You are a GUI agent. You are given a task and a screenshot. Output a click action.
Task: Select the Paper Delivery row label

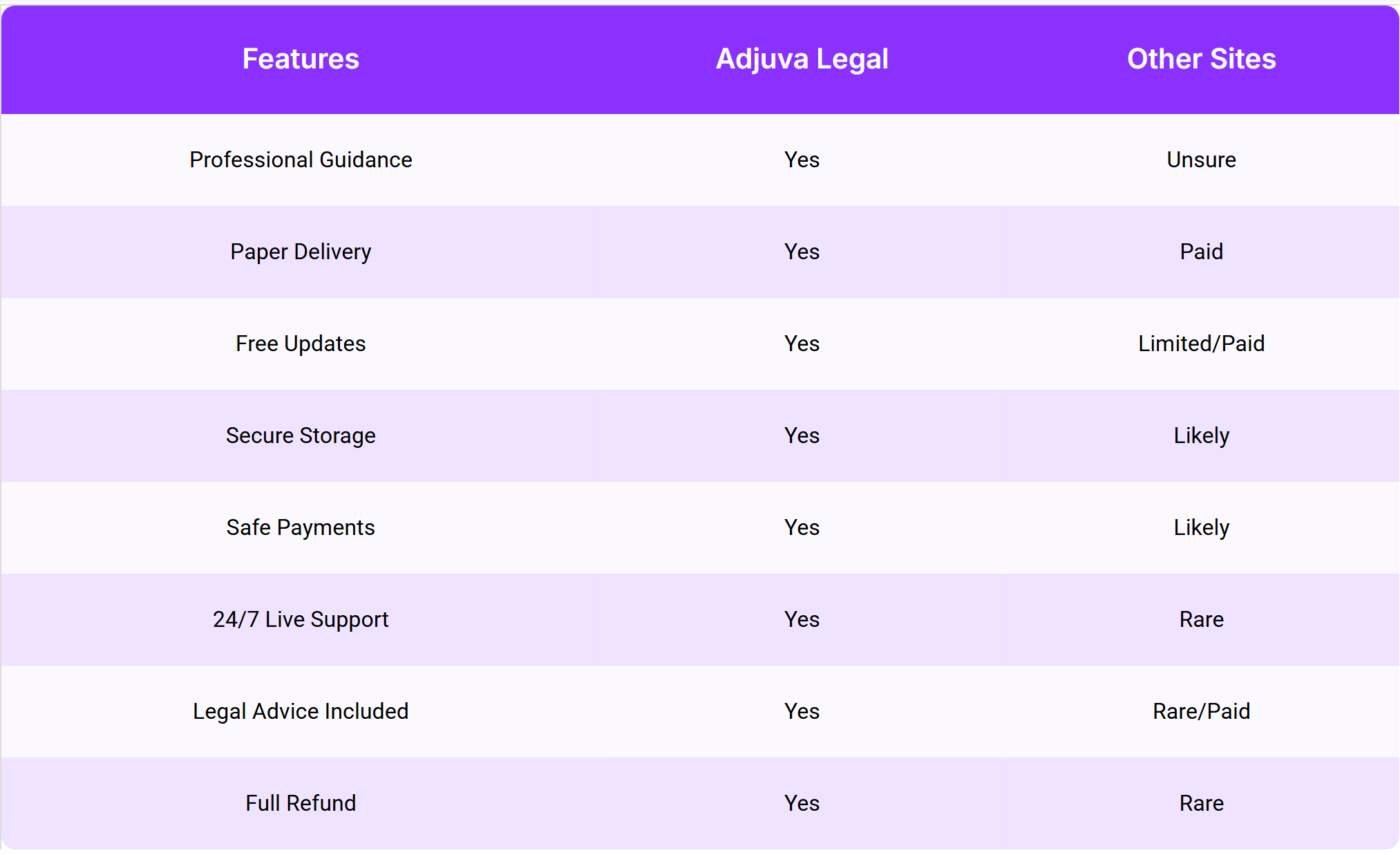click(x=301, y=252)
